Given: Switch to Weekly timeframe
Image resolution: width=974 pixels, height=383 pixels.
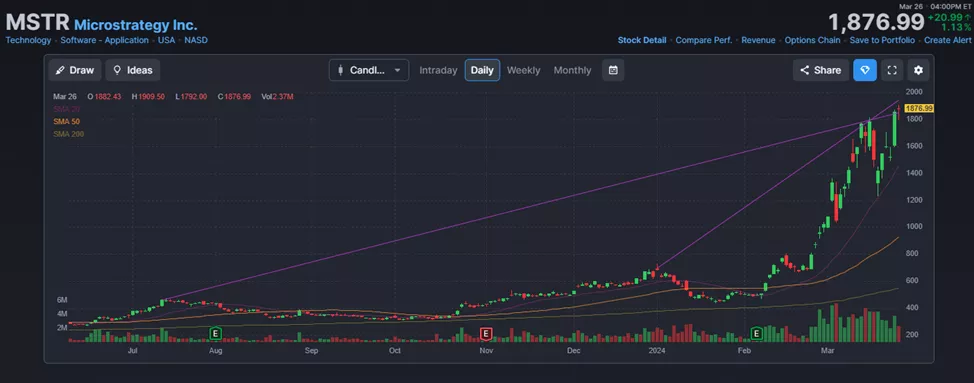Looking at the screenshot, I should tap(524, 70).
